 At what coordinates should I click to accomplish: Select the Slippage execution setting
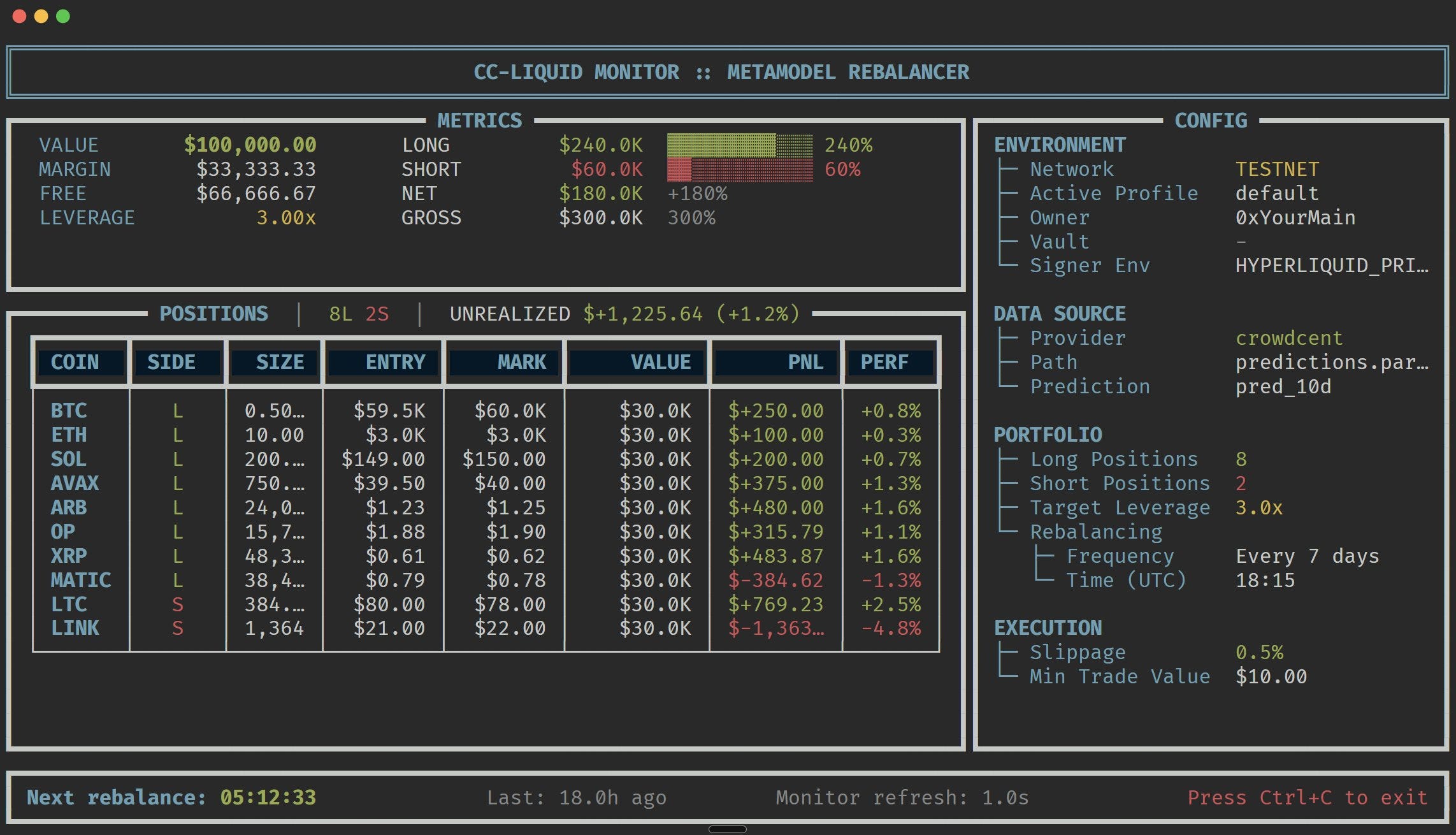1078,652
